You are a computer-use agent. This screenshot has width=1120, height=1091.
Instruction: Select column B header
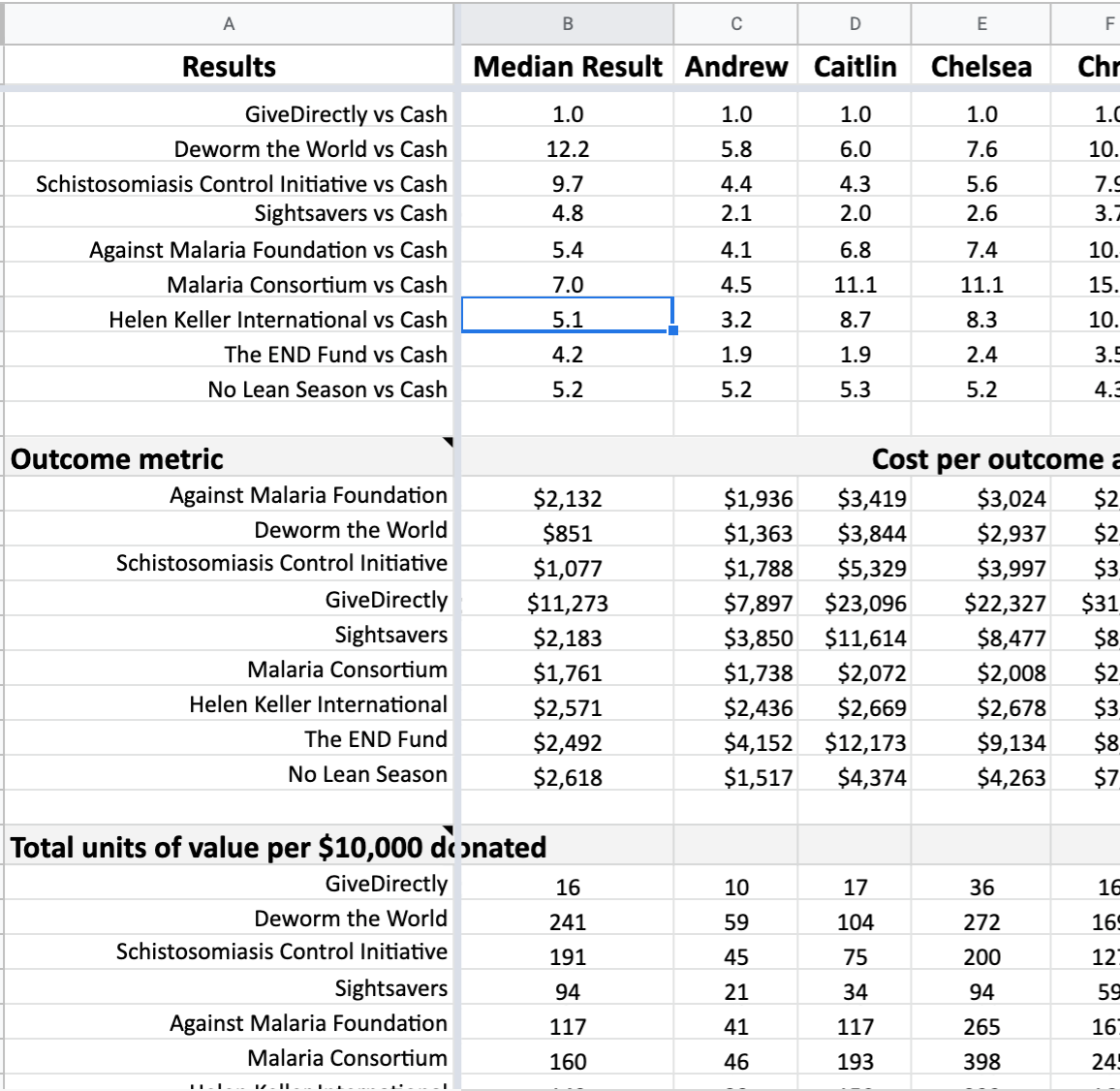coord(568,23)
